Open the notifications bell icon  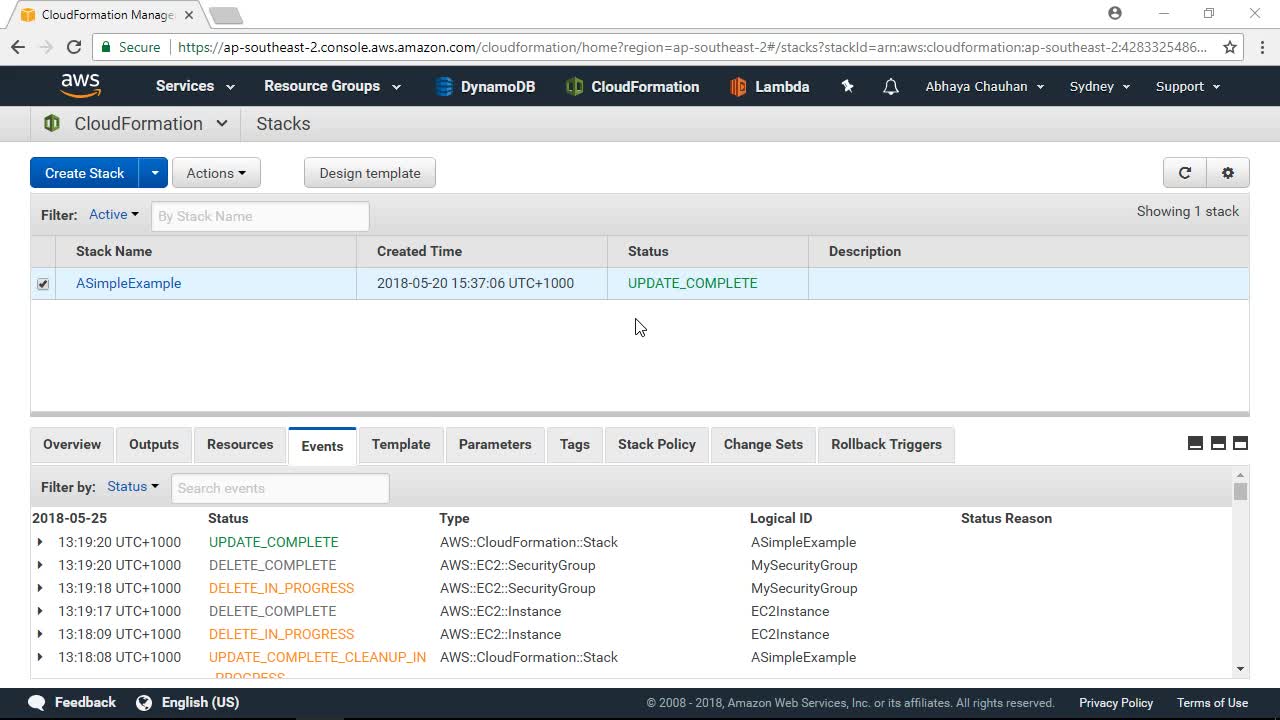pos(890,87)
